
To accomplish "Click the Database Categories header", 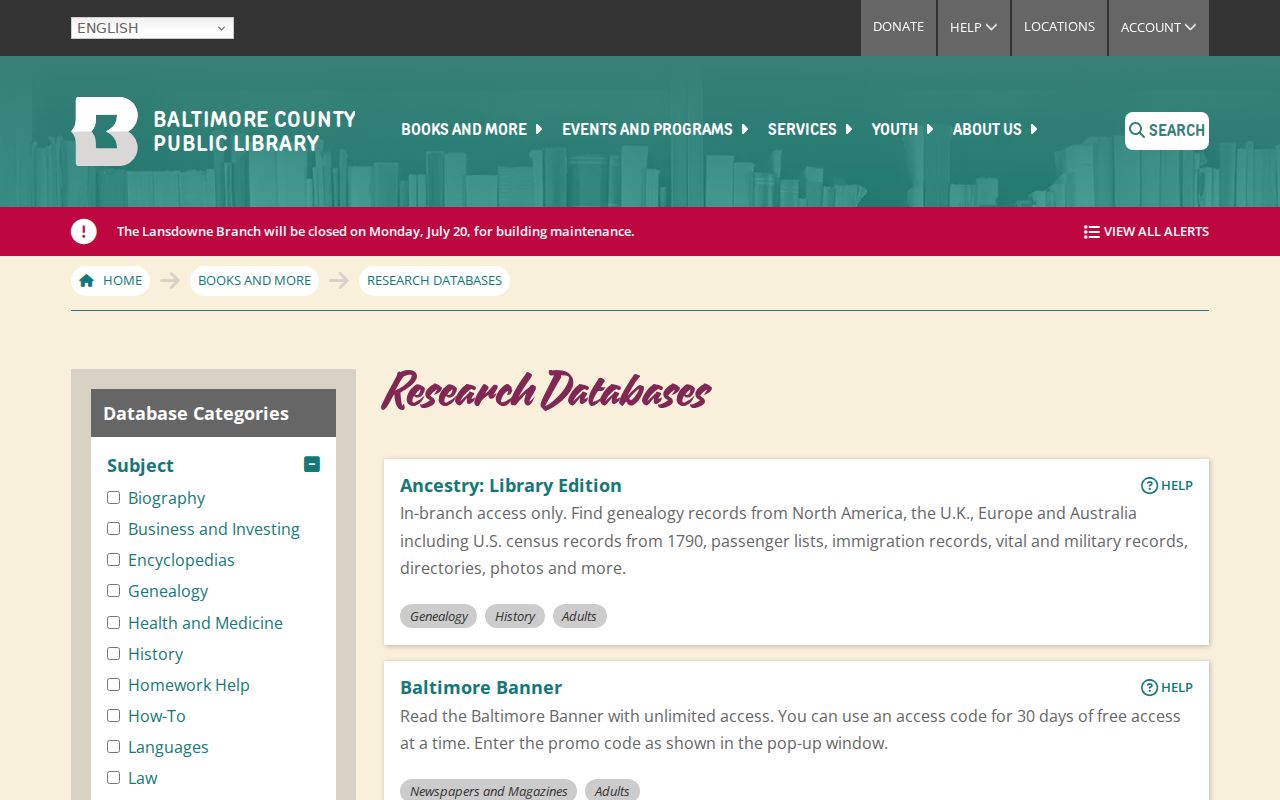I will (x=213, y=413).
